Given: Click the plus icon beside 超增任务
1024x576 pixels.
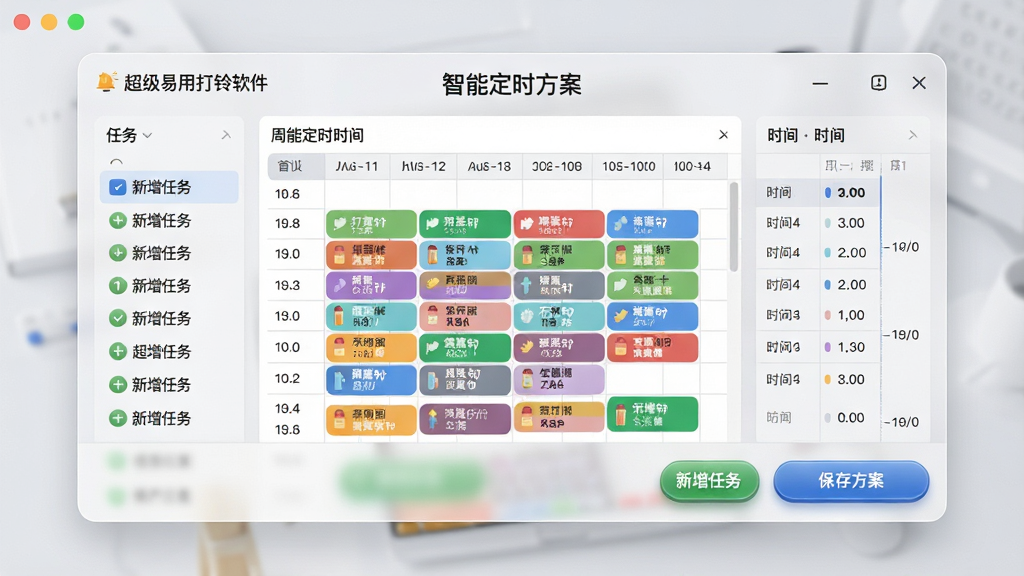Looking at the screenshot, I should coord(118,351).
